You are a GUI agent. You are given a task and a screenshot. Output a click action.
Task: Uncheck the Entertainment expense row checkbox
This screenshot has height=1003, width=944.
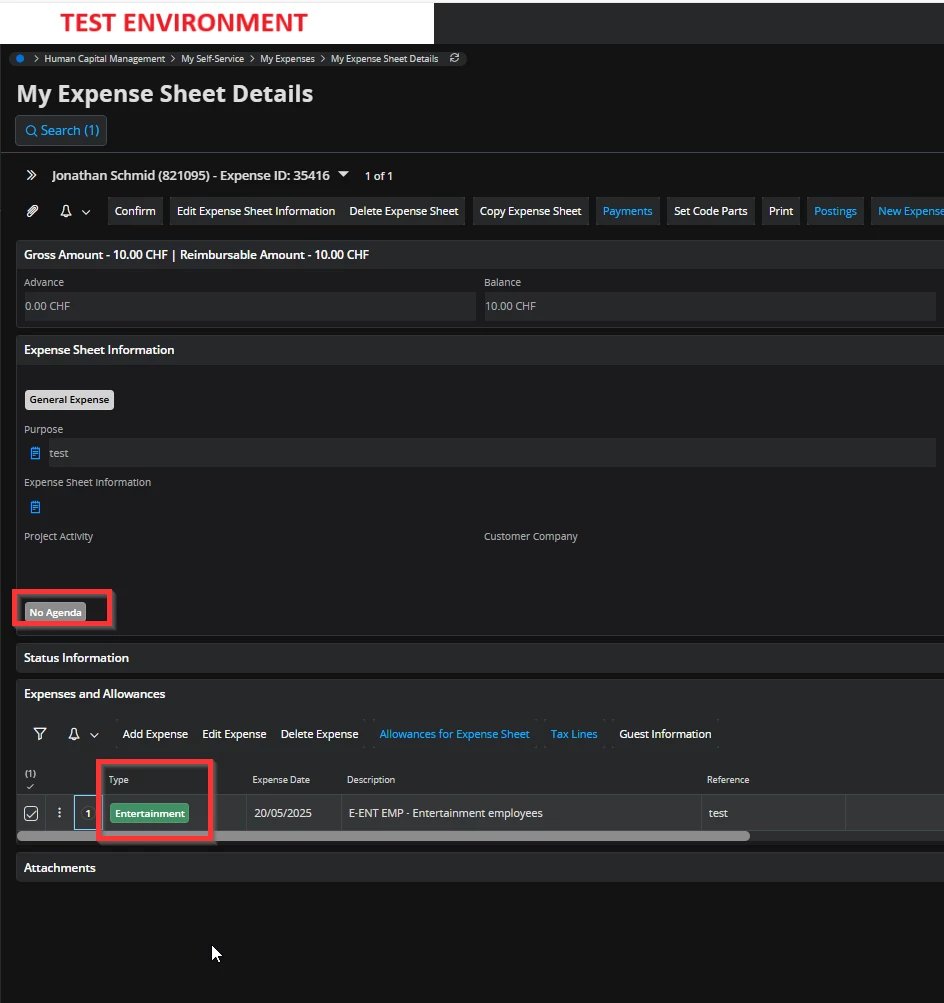pos(31,813)
